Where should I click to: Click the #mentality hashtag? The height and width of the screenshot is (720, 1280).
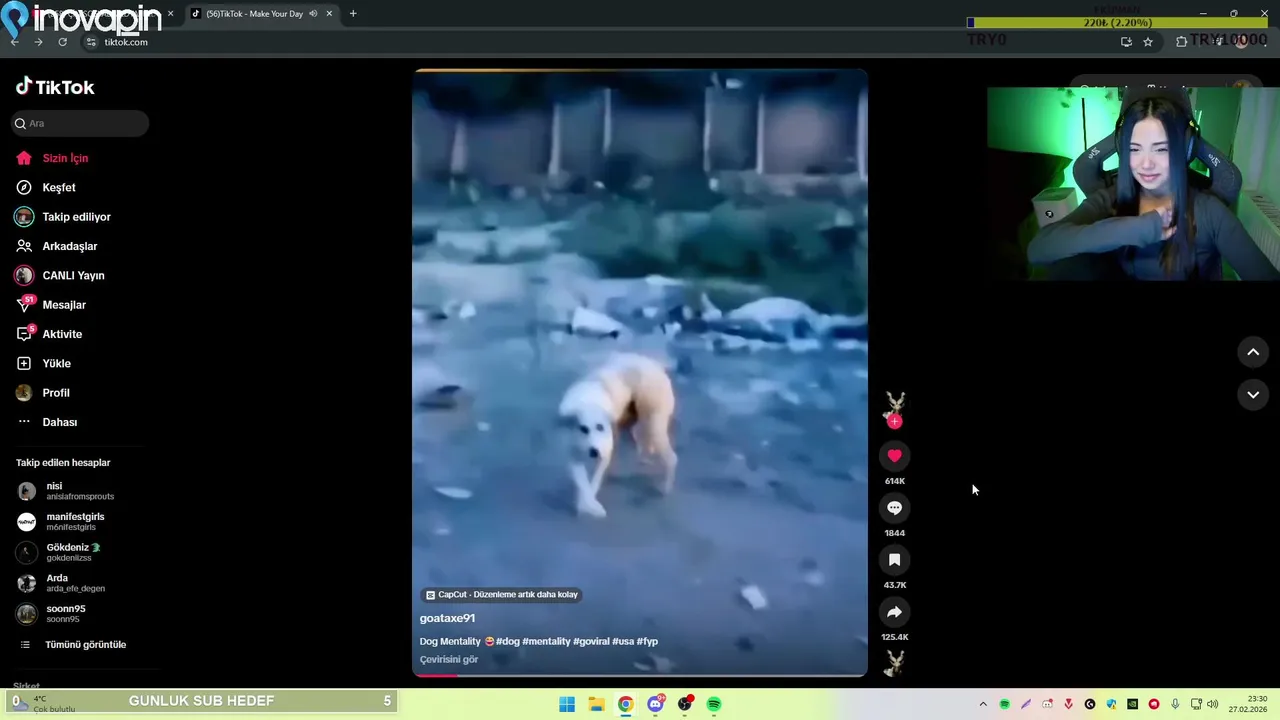(x=546, y=642)
